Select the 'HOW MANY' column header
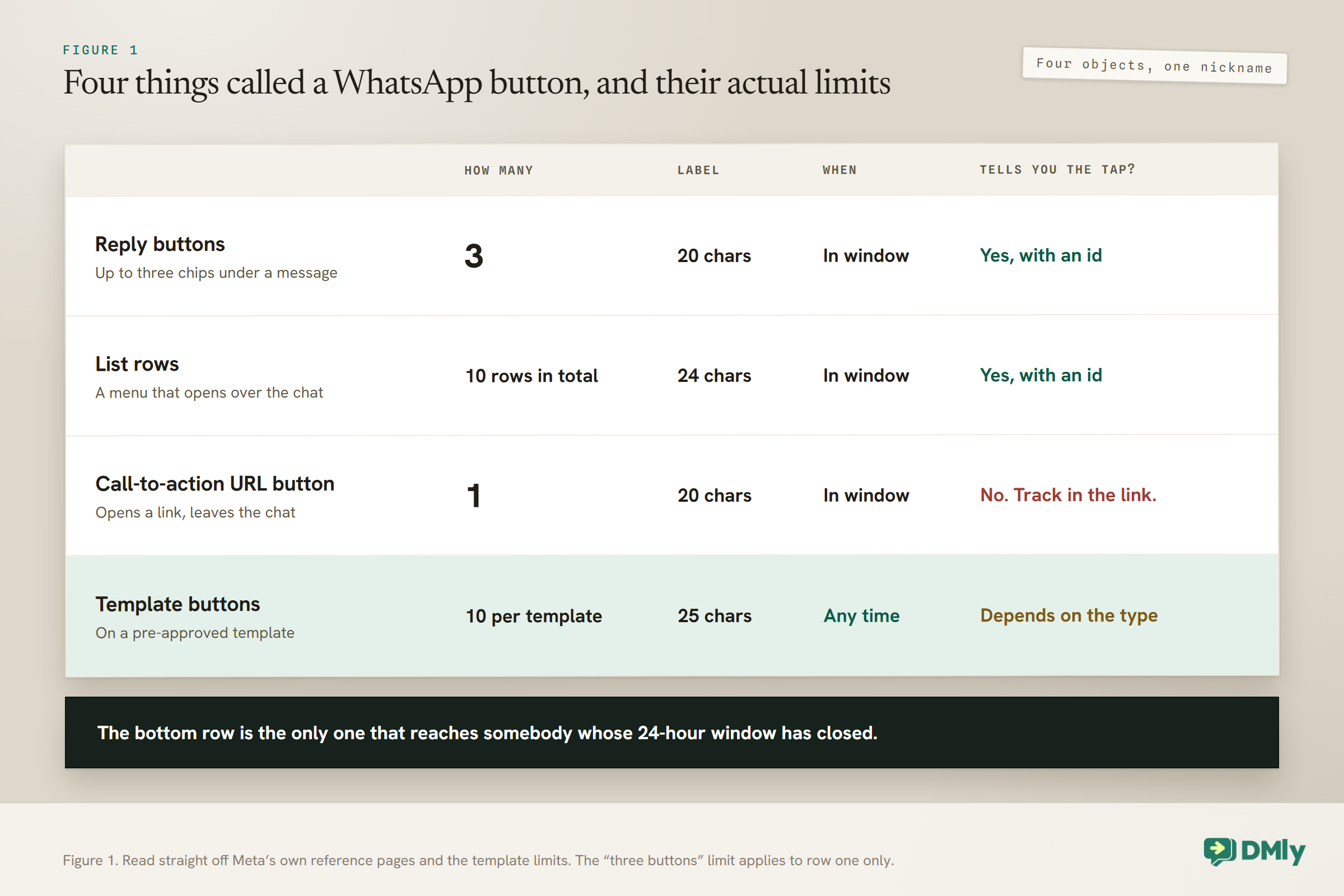 tap(498, 170)
